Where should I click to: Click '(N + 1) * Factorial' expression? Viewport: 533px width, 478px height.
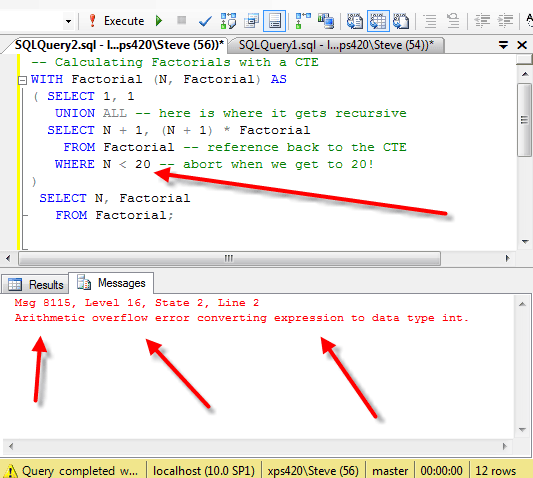(x=235, y=130)
